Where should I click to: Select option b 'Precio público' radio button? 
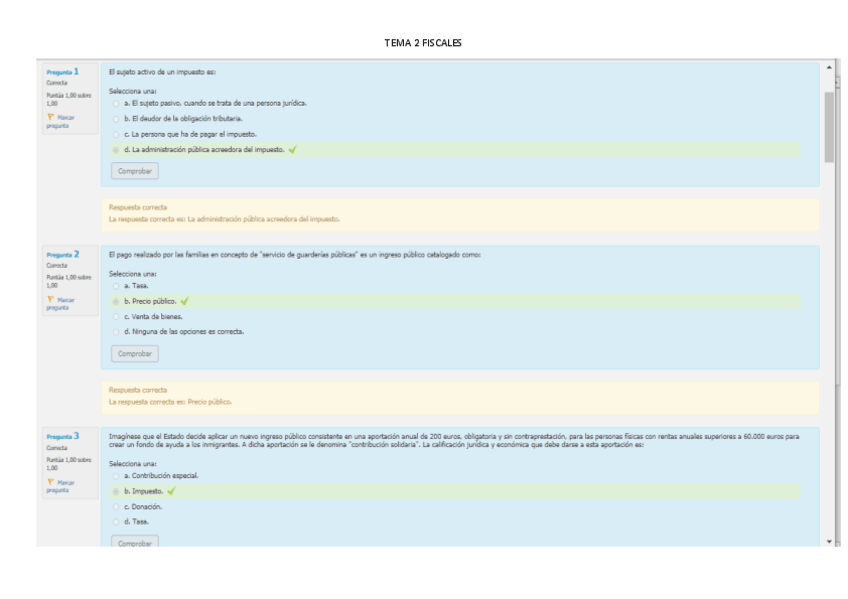coord(116,301)
